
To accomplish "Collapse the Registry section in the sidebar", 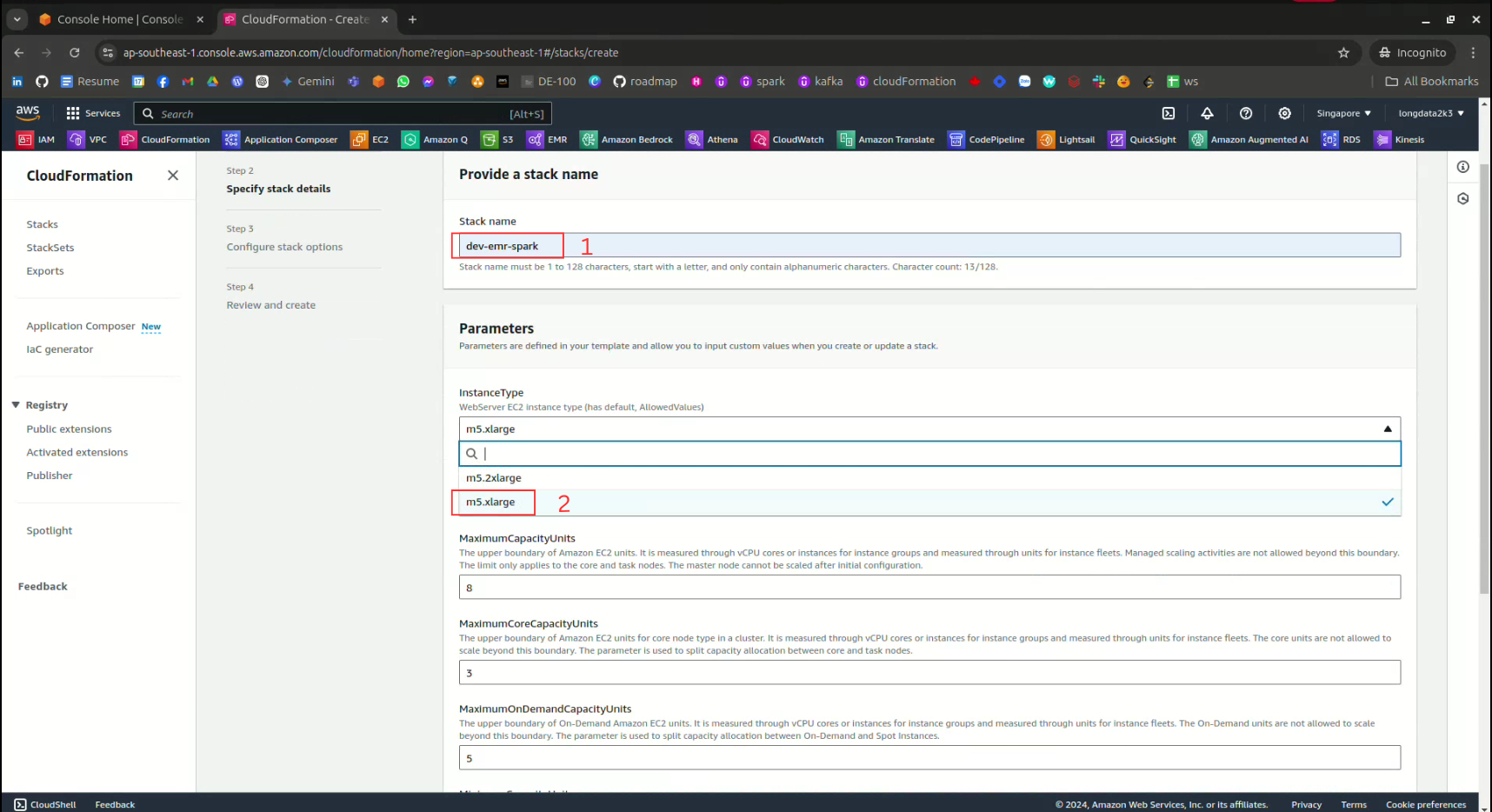I will [16, 405].
